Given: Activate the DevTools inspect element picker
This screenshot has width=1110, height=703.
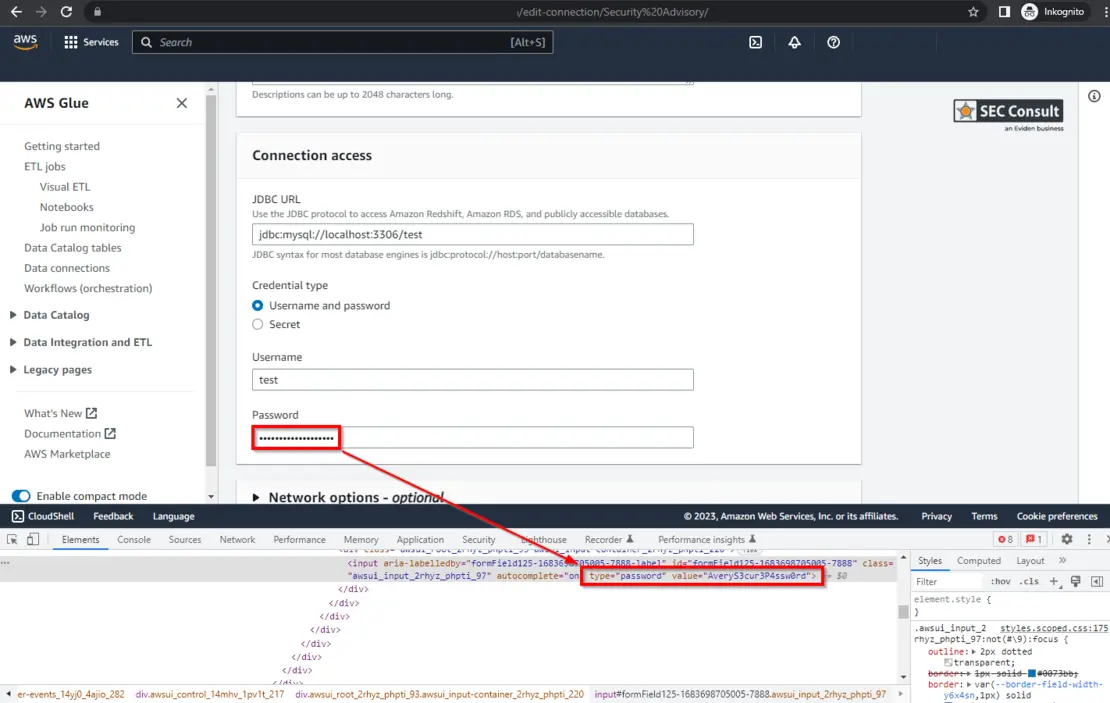Looking at the screenshot, I should click(12, 539).
